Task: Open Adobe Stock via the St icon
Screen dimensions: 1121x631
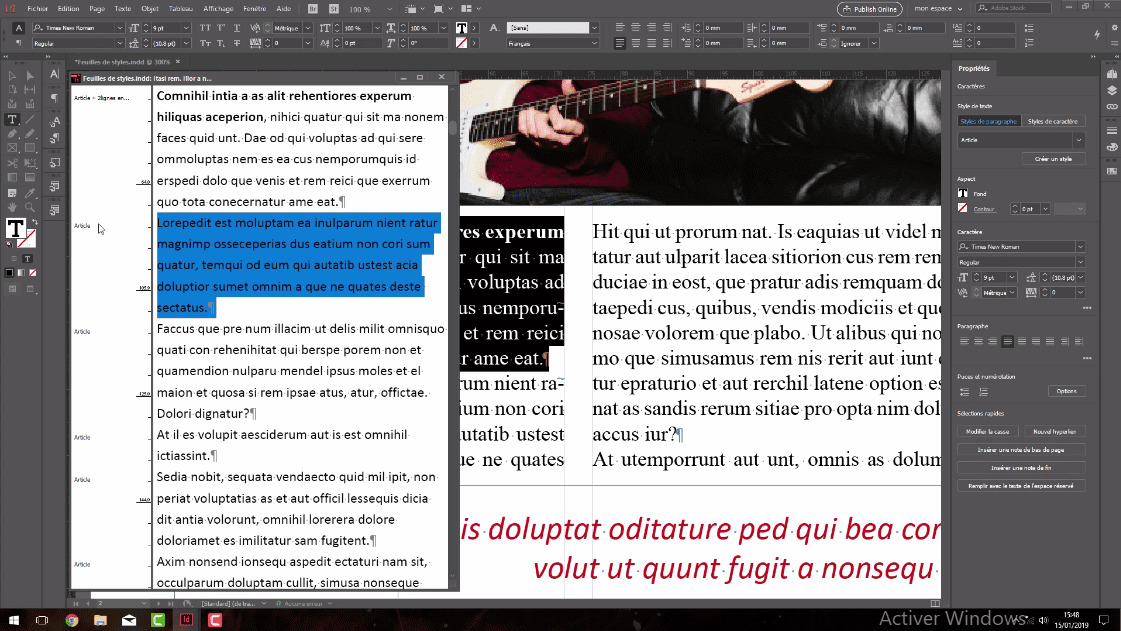Action: (x=334, y=8)
